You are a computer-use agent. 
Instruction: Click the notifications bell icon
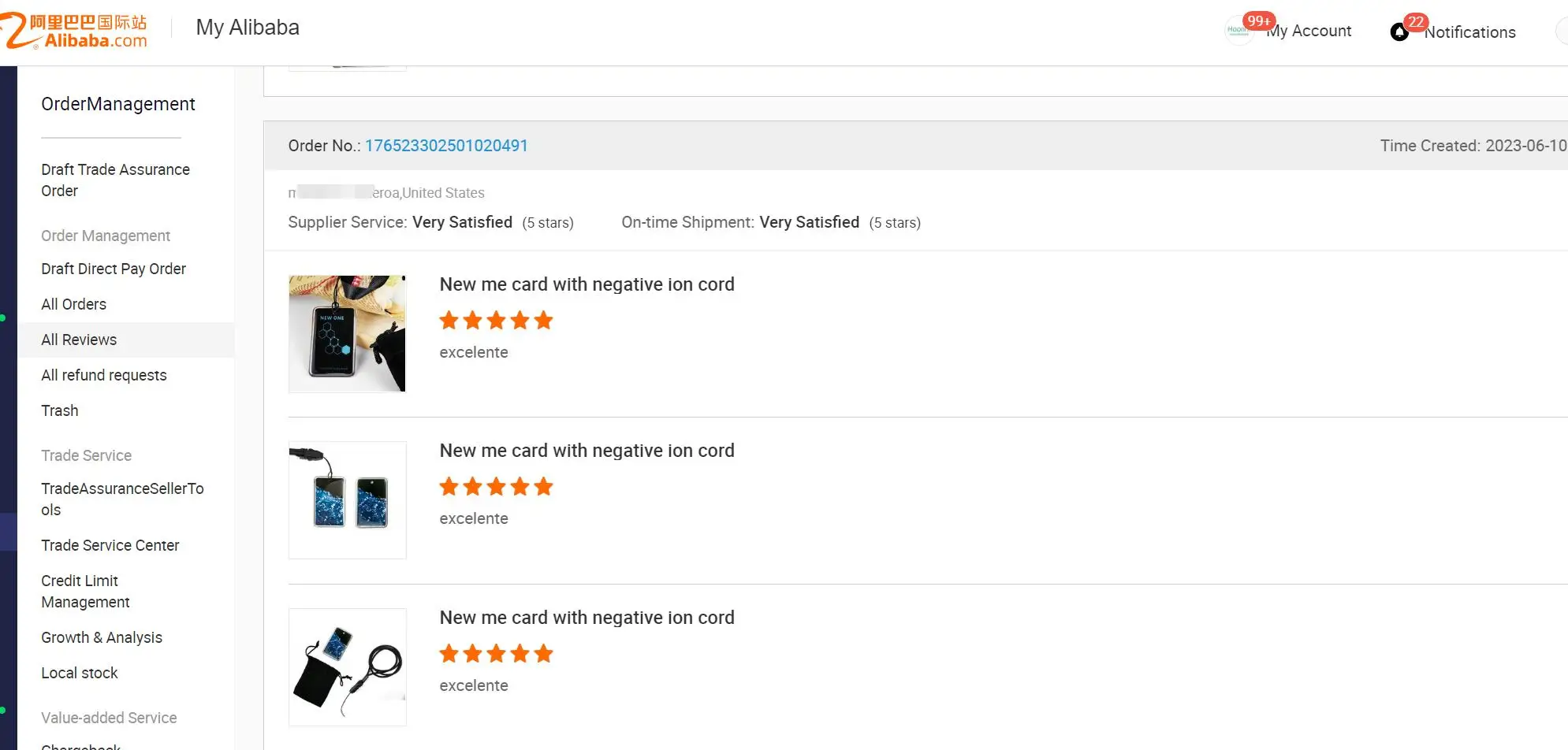[1399, 32]
